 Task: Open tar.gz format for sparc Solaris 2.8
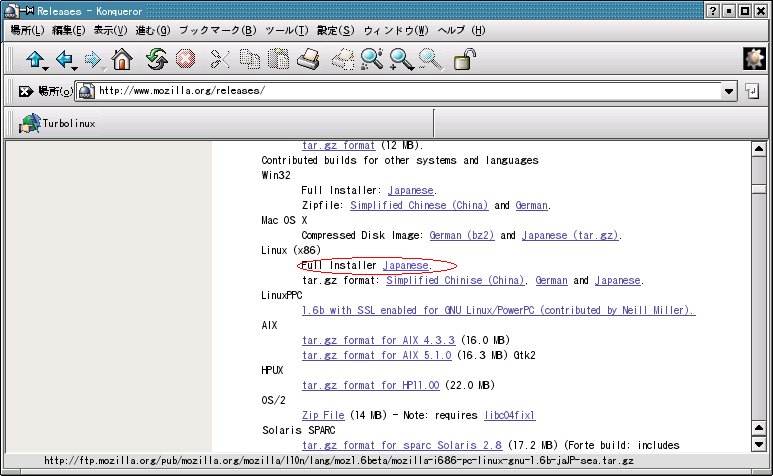coord(402,445)
